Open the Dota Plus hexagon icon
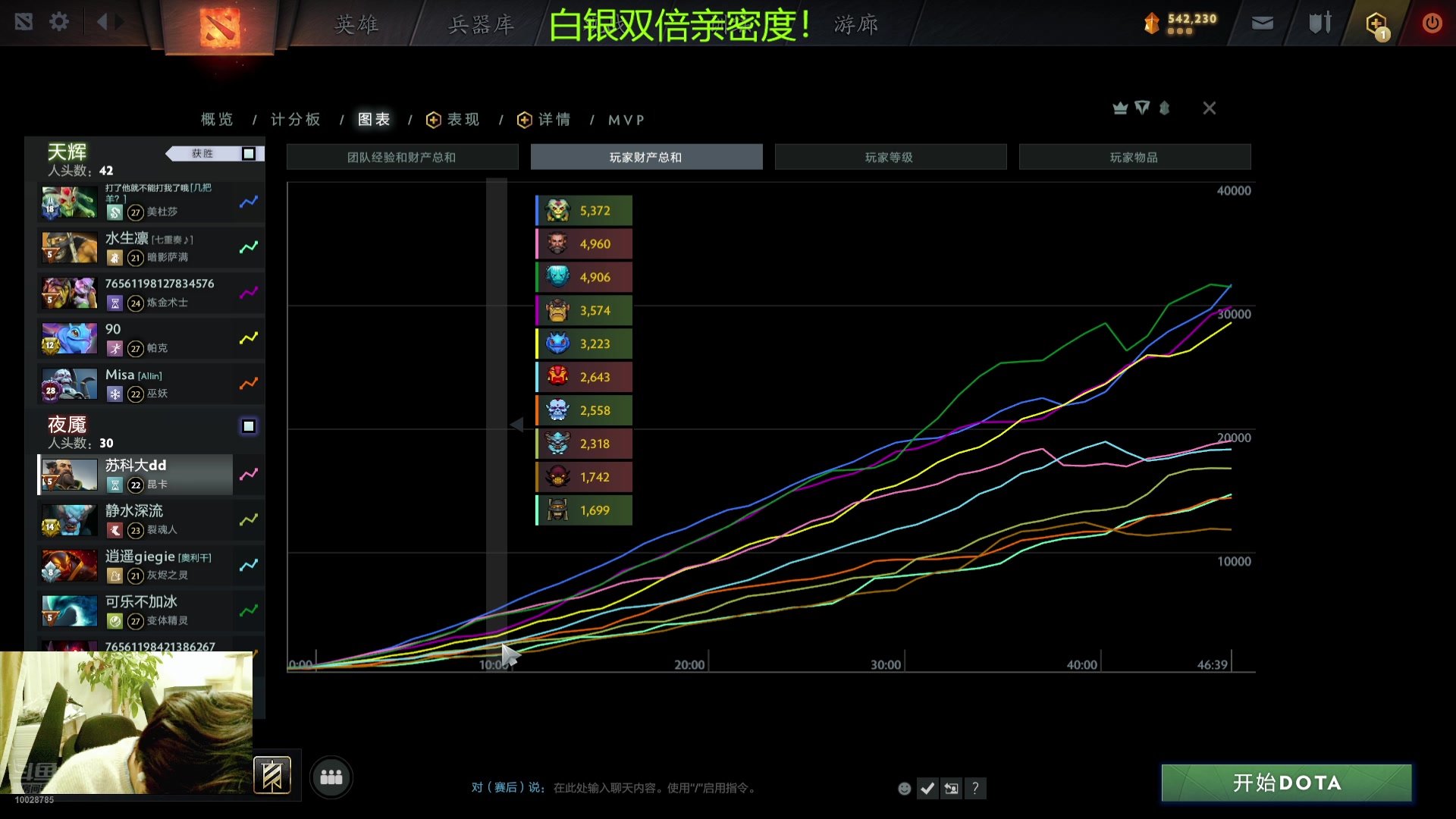Screen dimensions: 1456x819 tap(1376, 24)
